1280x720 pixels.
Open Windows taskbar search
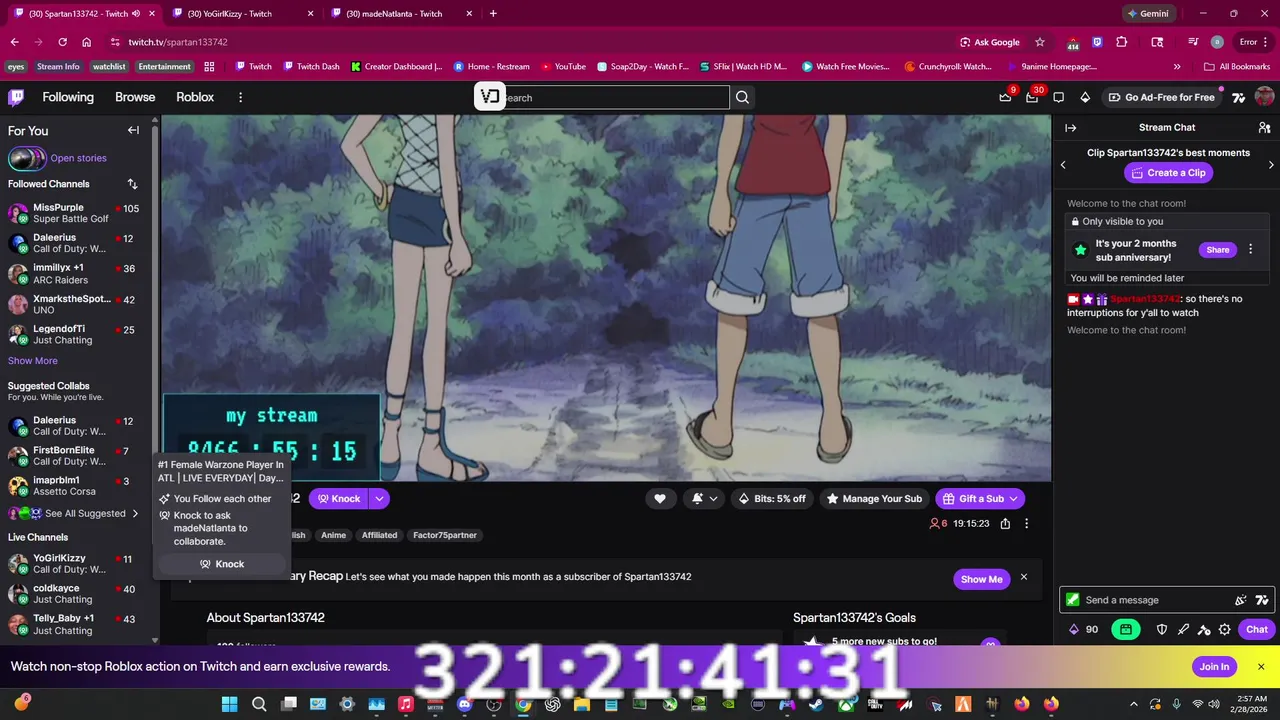(259, 704)
